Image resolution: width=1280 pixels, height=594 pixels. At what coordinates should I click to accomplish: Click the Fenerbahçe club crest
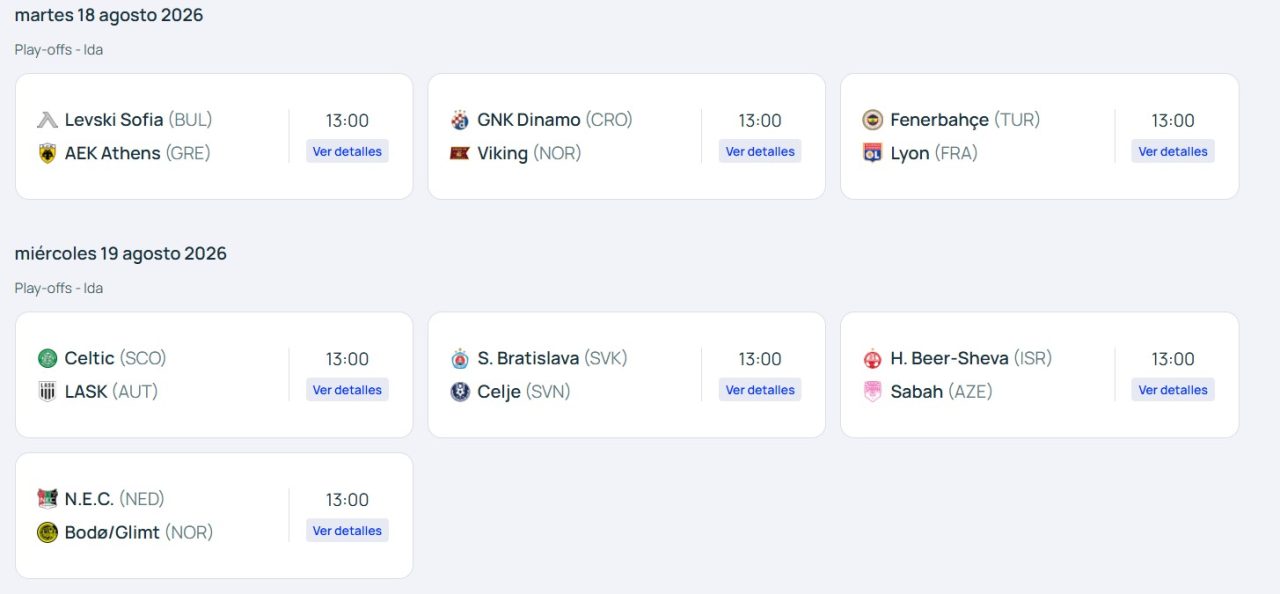pyautogui.click(x=873, y=120)
